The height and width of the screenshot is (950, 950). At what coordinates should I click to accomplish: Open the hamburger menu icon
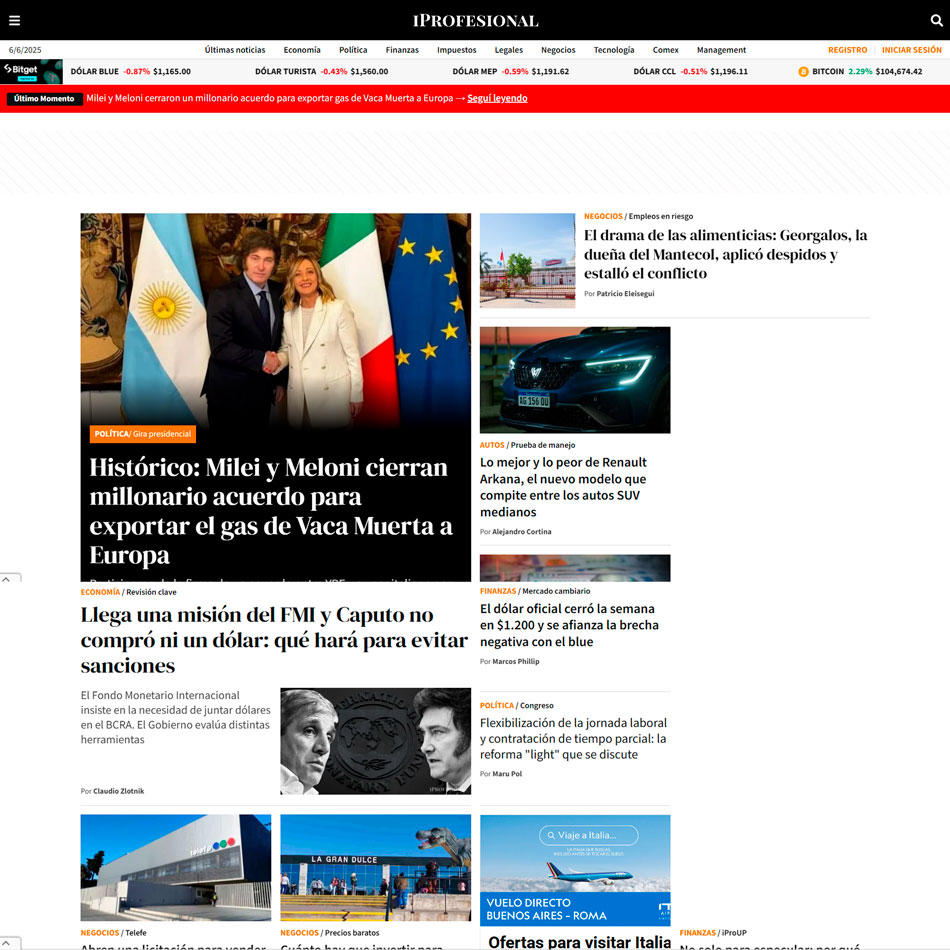(15, 21)
